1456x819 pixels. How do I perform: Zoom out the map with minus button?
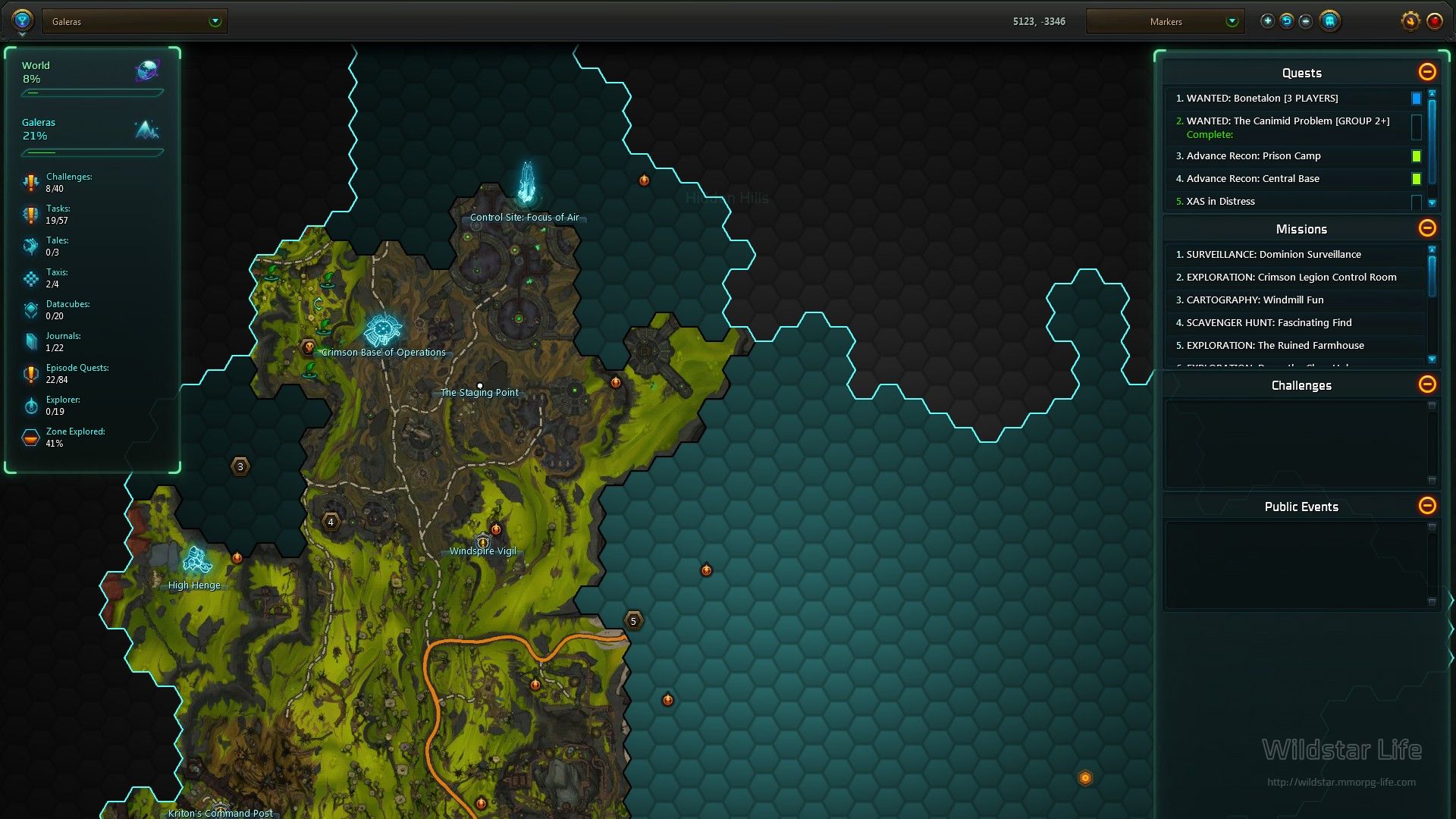(1306, 21)
